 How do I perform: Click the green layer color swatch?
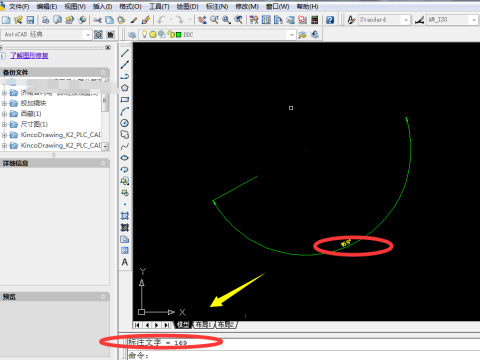pos(179,35)
